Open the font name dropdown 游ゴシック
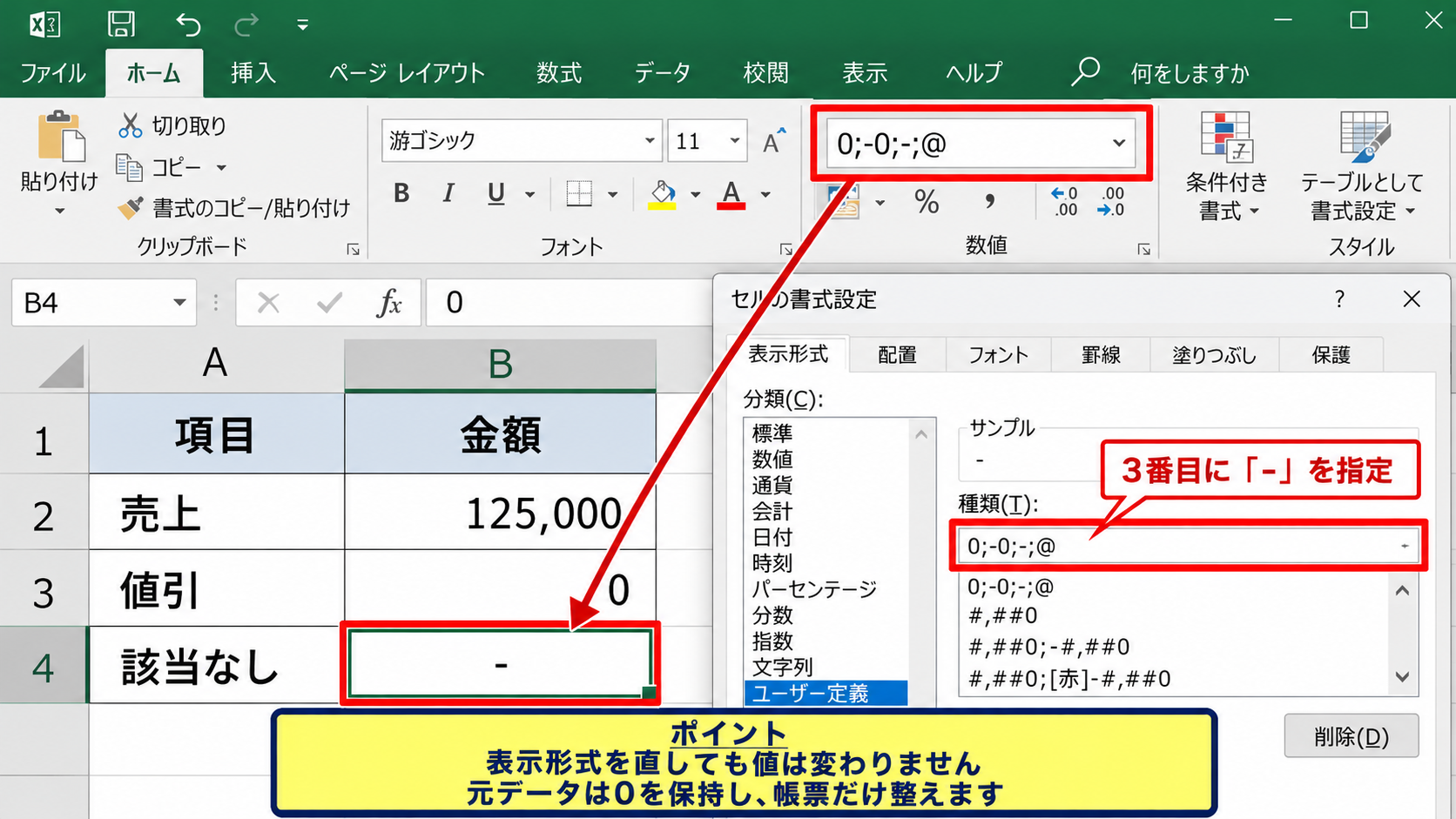 coord(650,141)
